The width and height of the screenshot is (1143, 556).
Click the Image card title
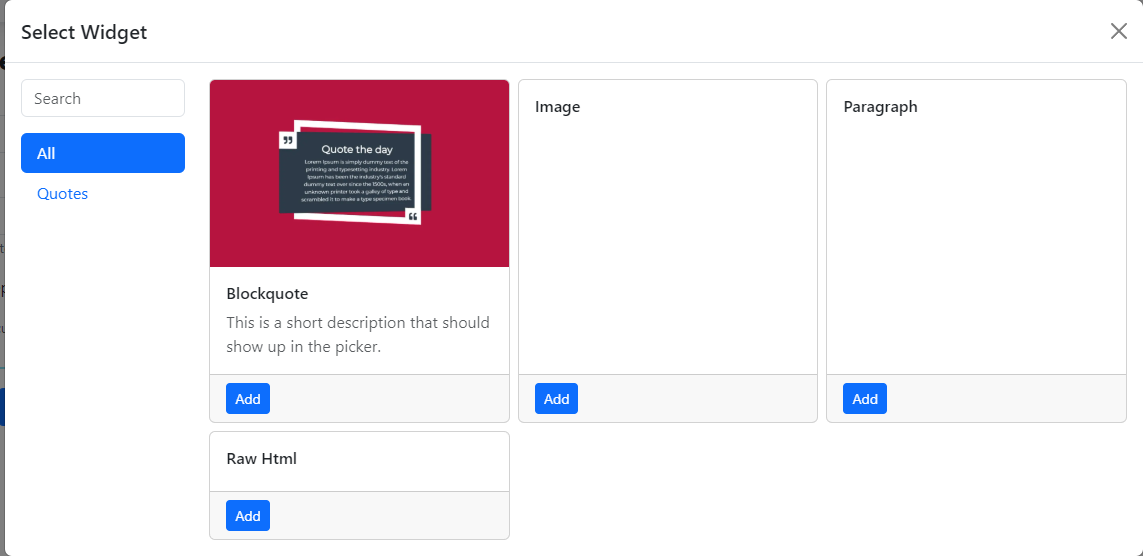click(558, 107)
